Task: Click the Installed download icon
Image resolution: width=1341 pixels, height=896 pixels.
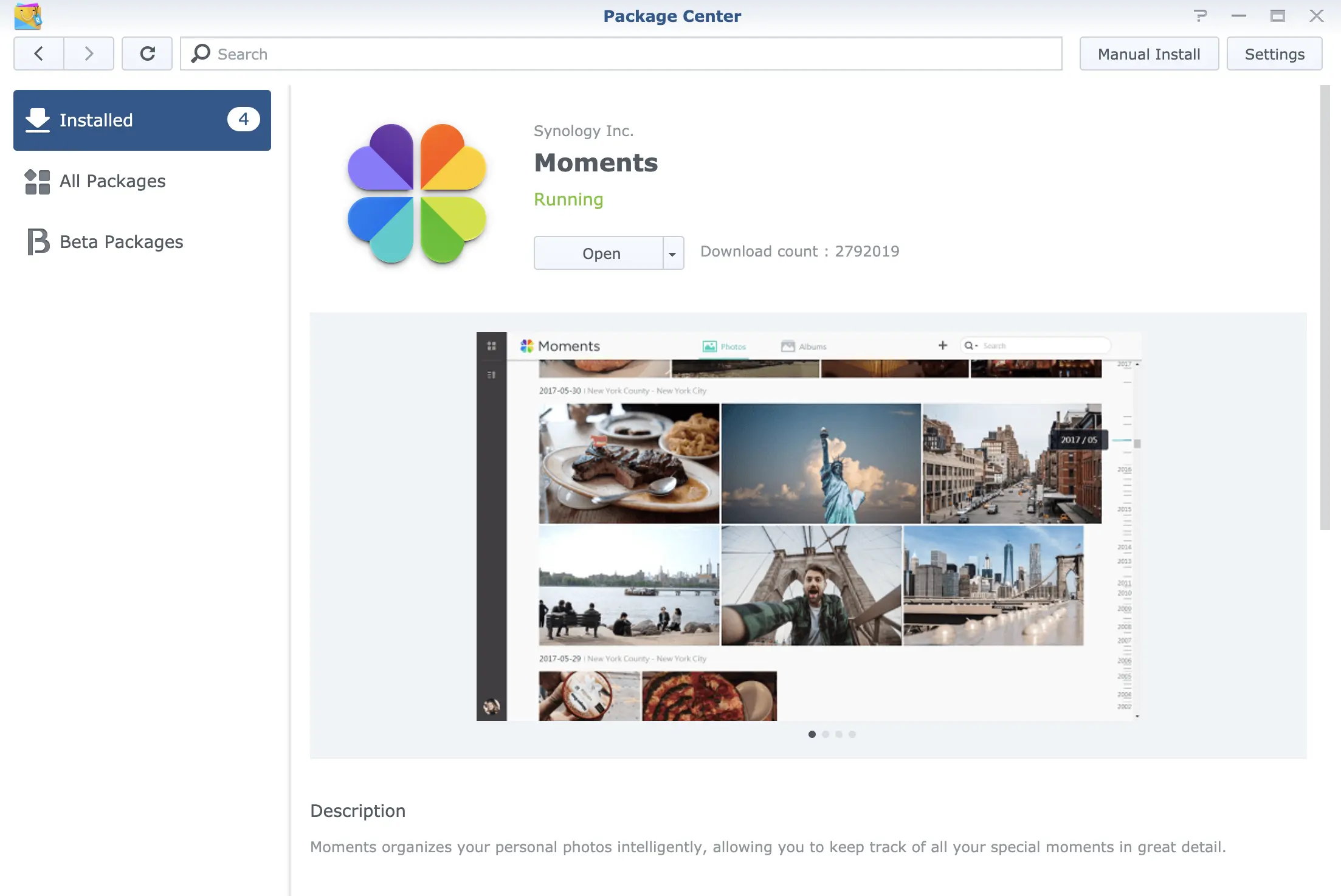Action: click(38, 120)
